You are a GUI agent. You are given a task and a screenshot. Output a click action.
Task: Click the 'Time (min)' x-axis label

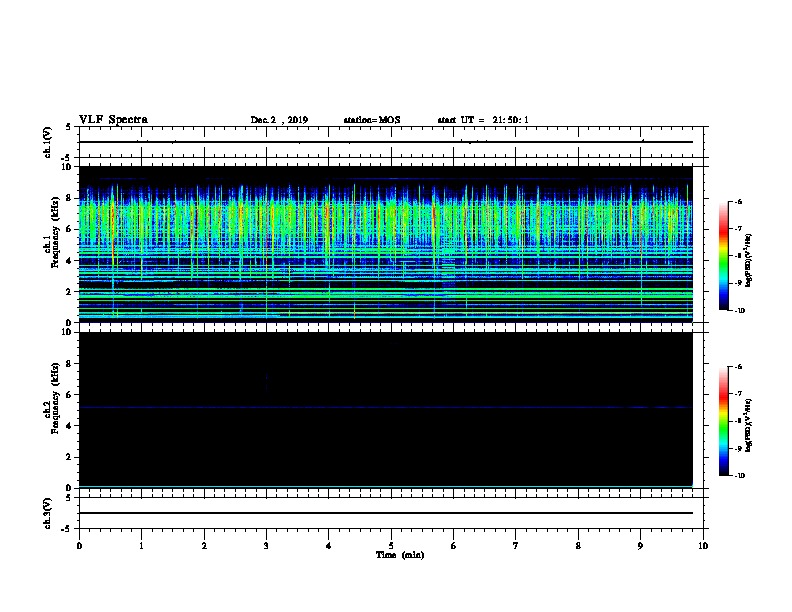tap(400, 555)
